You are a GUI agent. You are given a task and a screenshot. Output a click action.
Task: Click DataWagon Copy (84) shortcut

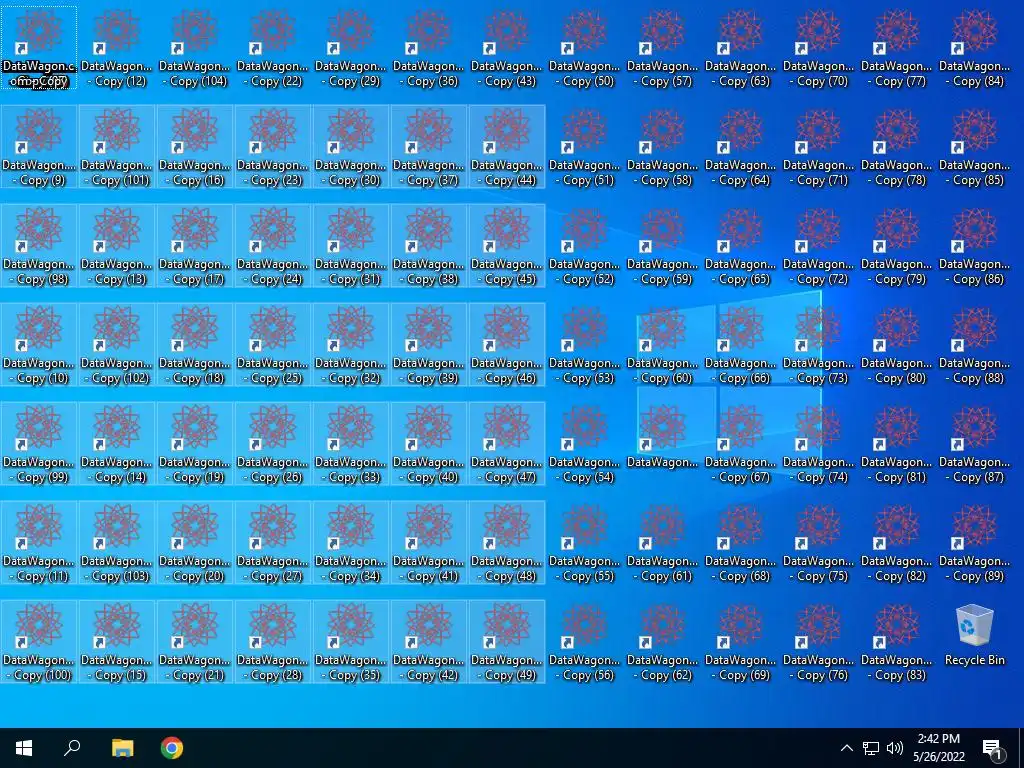pyautogui.click(x=974, y=48)
